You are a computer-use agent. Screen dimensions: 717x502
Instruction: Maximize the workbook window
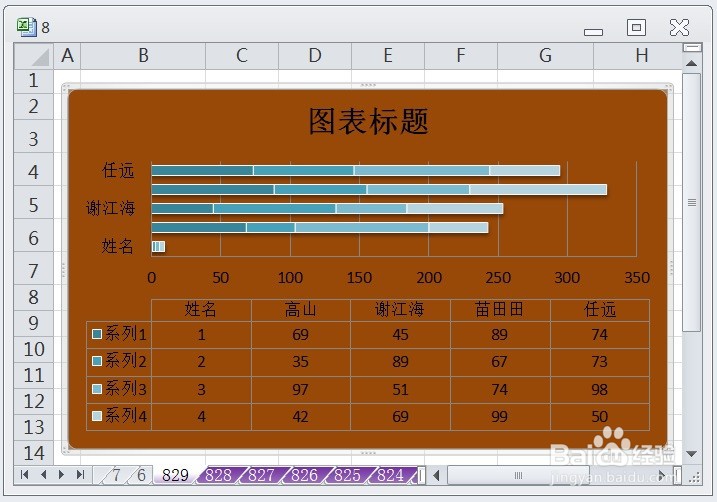[x=636, y=27]
